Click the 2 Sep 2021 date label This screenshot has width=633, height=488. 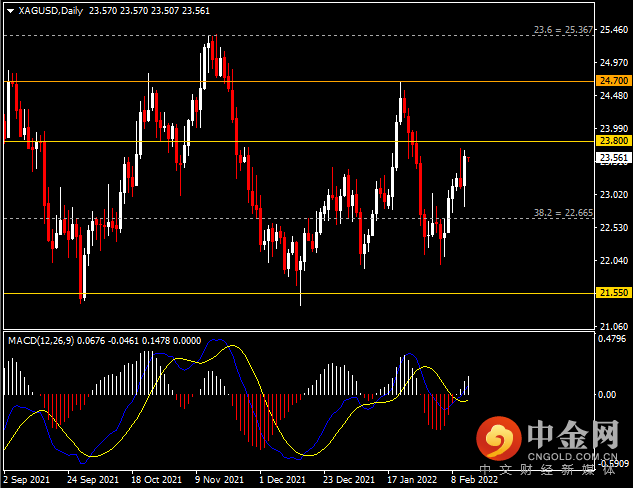click(x=27, y=480)
